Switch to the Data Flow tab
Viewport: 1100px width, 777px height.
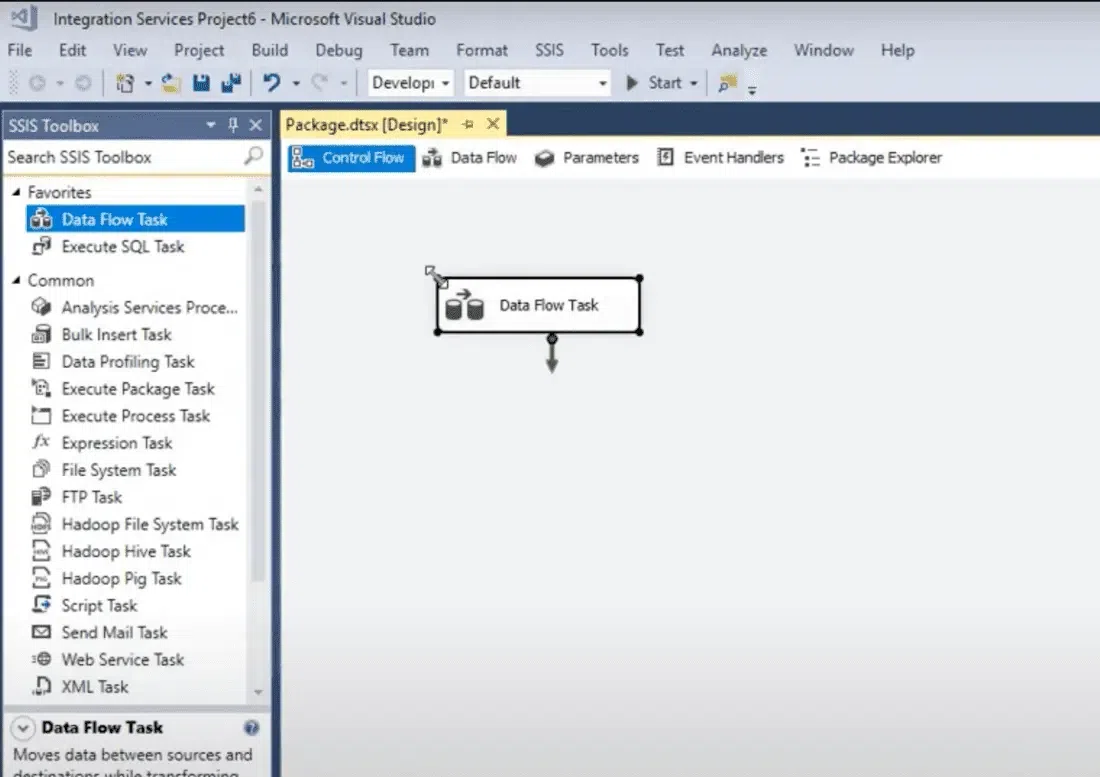pyautogui.click(x=470, y=158)
